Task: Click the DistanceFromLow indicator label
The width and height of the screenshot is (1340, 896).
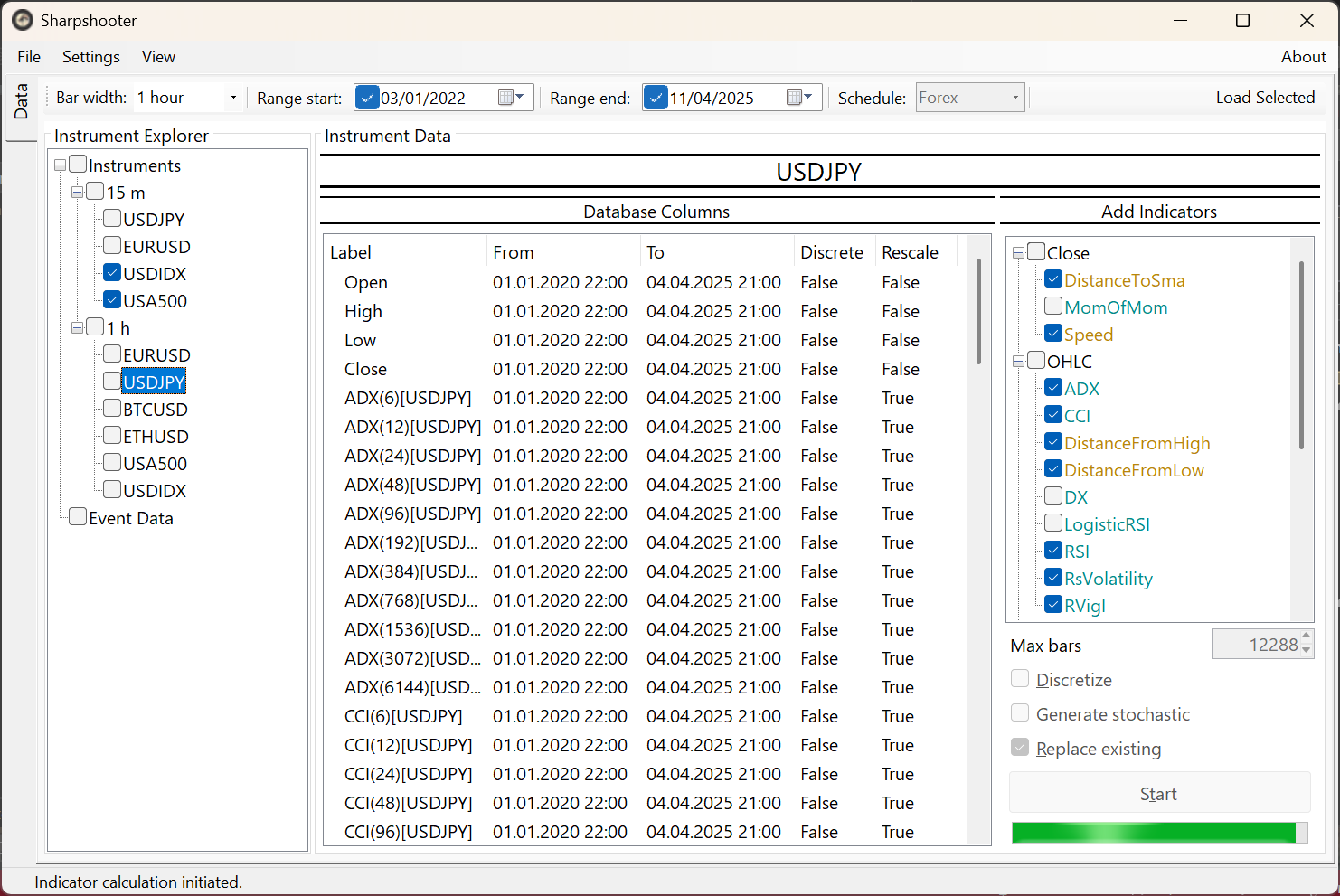Action: click(x=1134, y=469)
